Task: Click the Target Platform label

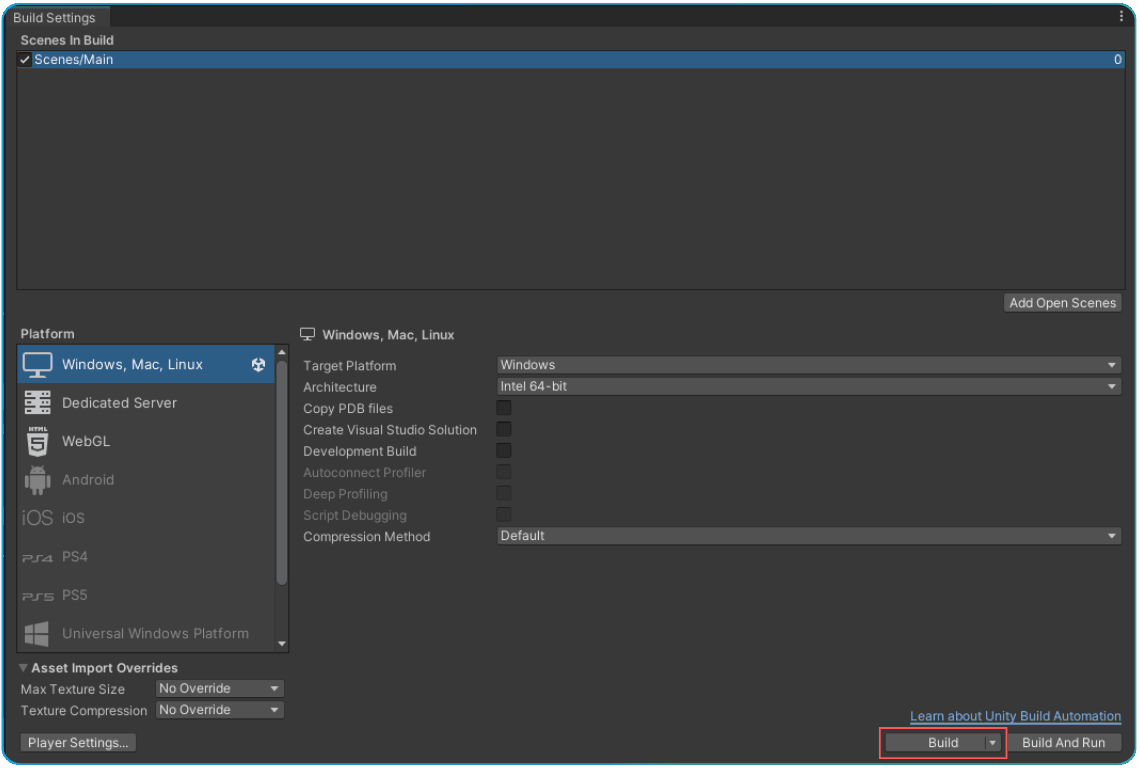Action: click(350, 366)
